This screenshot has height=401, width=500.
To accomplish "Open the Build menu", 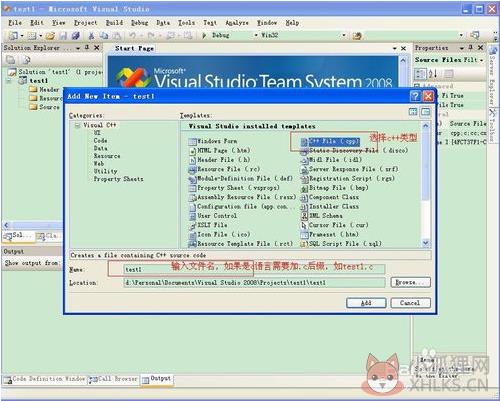I will pyautogui.click(x=114, y=23).
